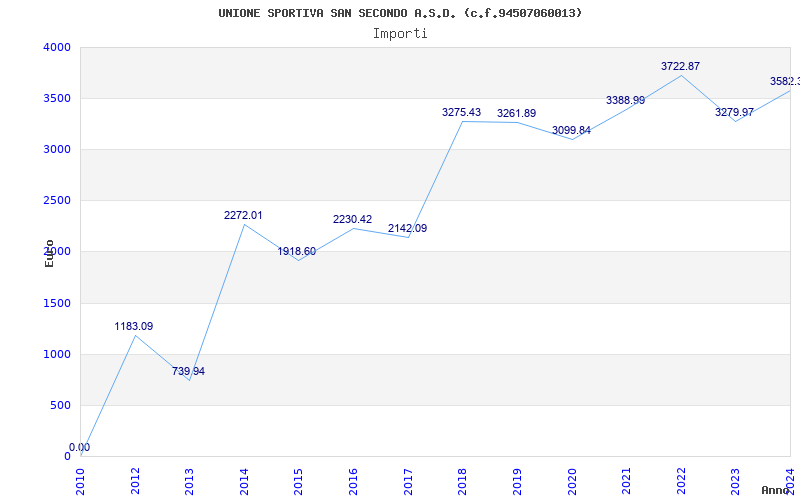Click the x-axis year 2013
800x500 pixels.
tap(189, 482)
